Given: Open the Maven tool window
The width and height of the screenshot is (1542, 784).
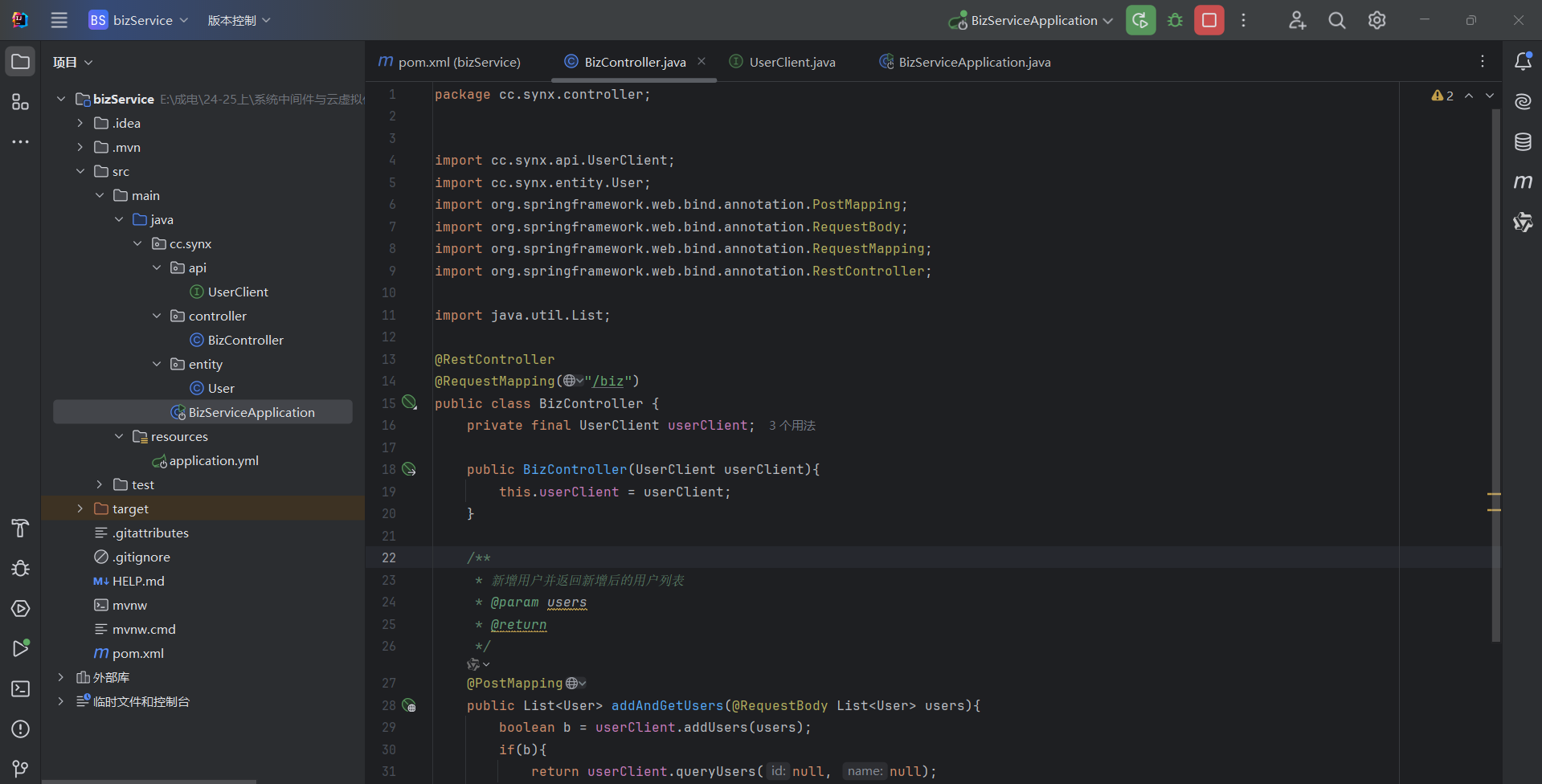Looking at the screenshot, I should pyautogui.click(x=1523, y=182).
